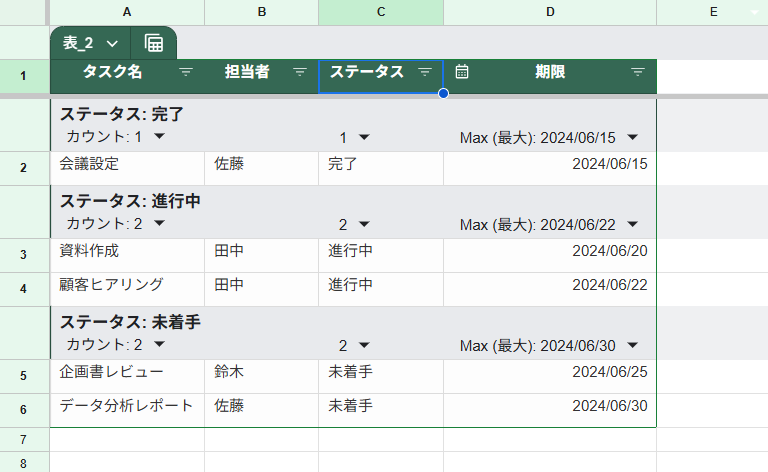768x472 pixels.
Task: Select row 3 header number
Action: tap(23, 255)
